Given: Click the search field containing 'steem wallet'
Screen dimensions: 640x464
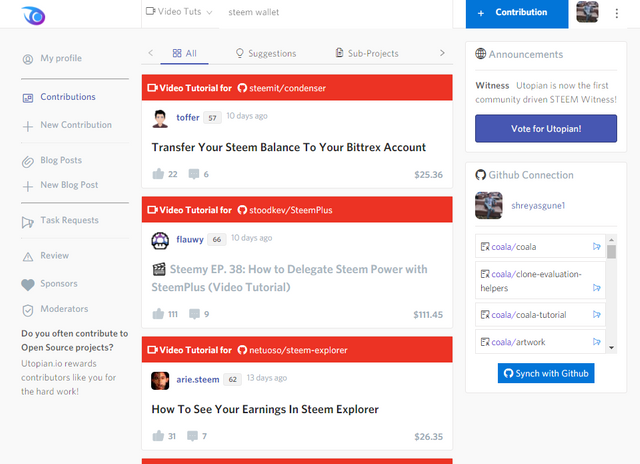Looking at the screenshot, I should [x=336, y=12].
